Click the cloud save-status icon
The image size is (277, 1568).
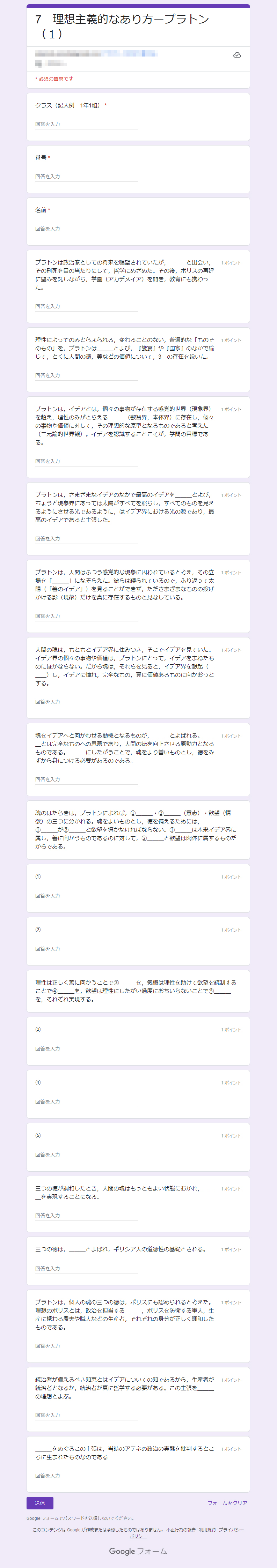[237, 55]
